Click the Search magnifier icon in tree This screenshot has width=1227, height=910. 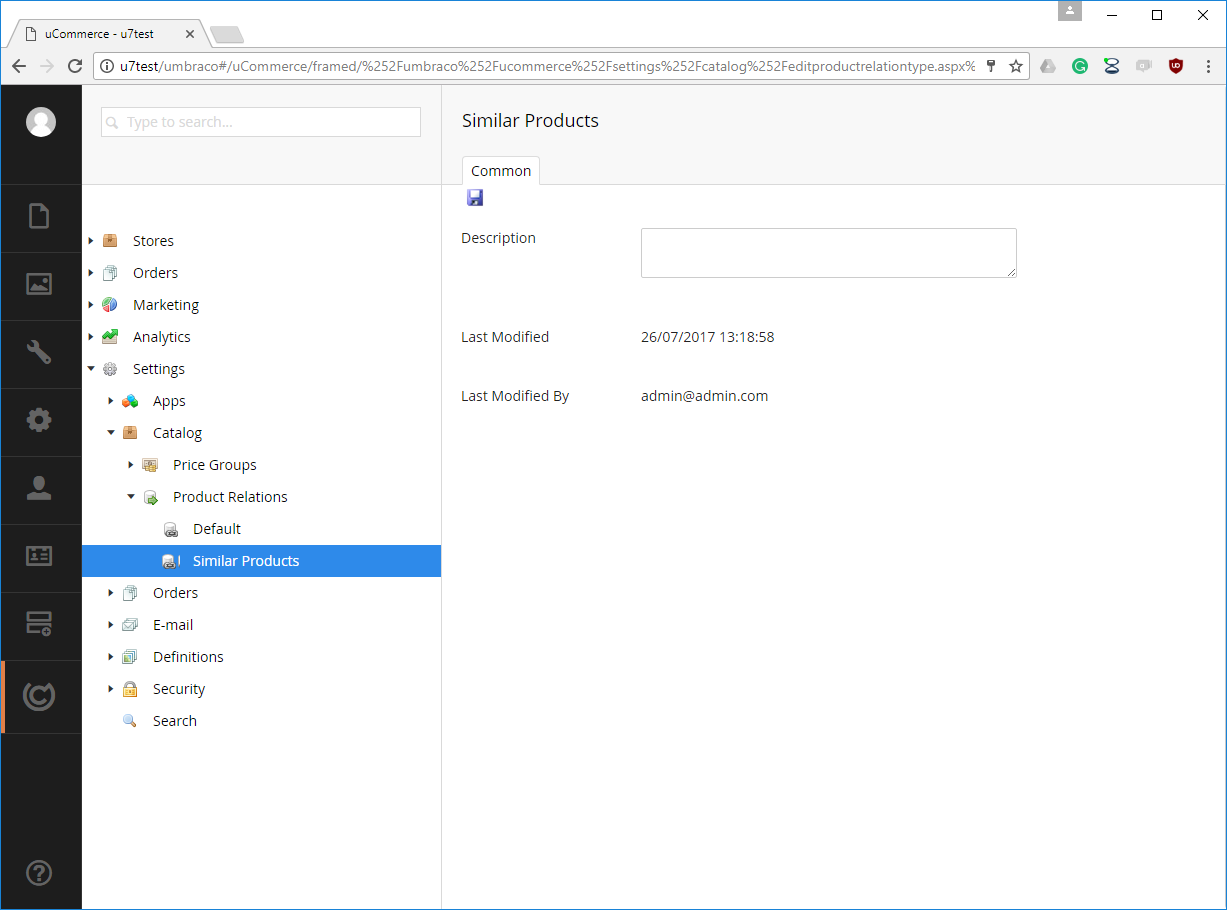130,721
